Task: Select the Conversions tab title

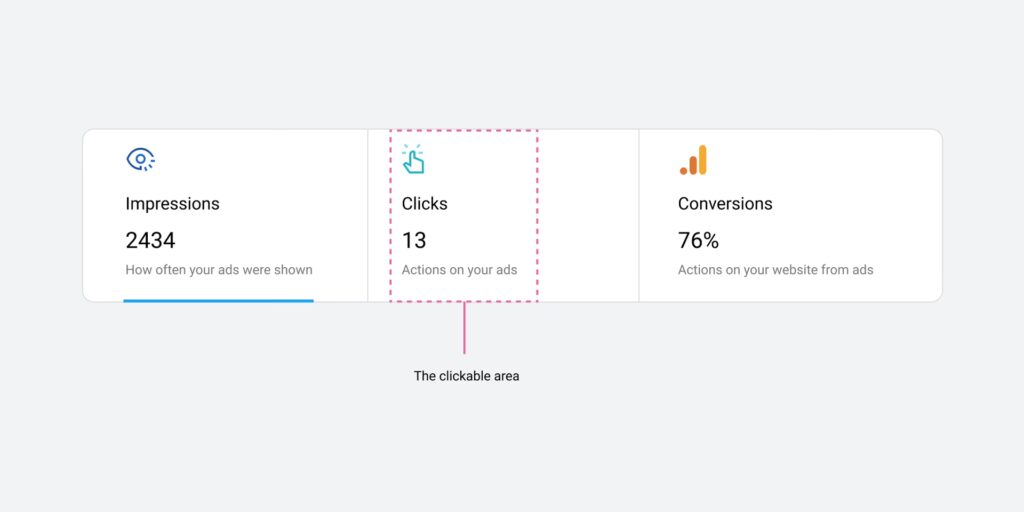Action: [725, 204]
